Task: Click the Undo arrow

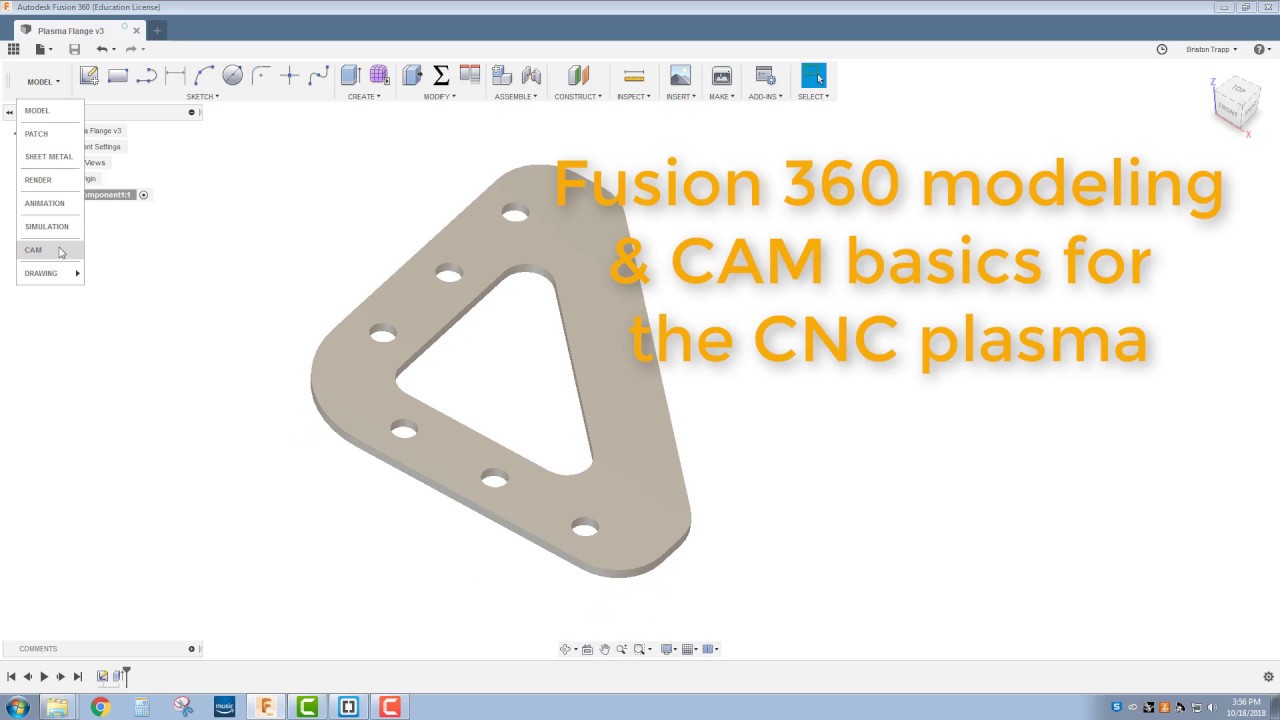Action: (101, 49)
